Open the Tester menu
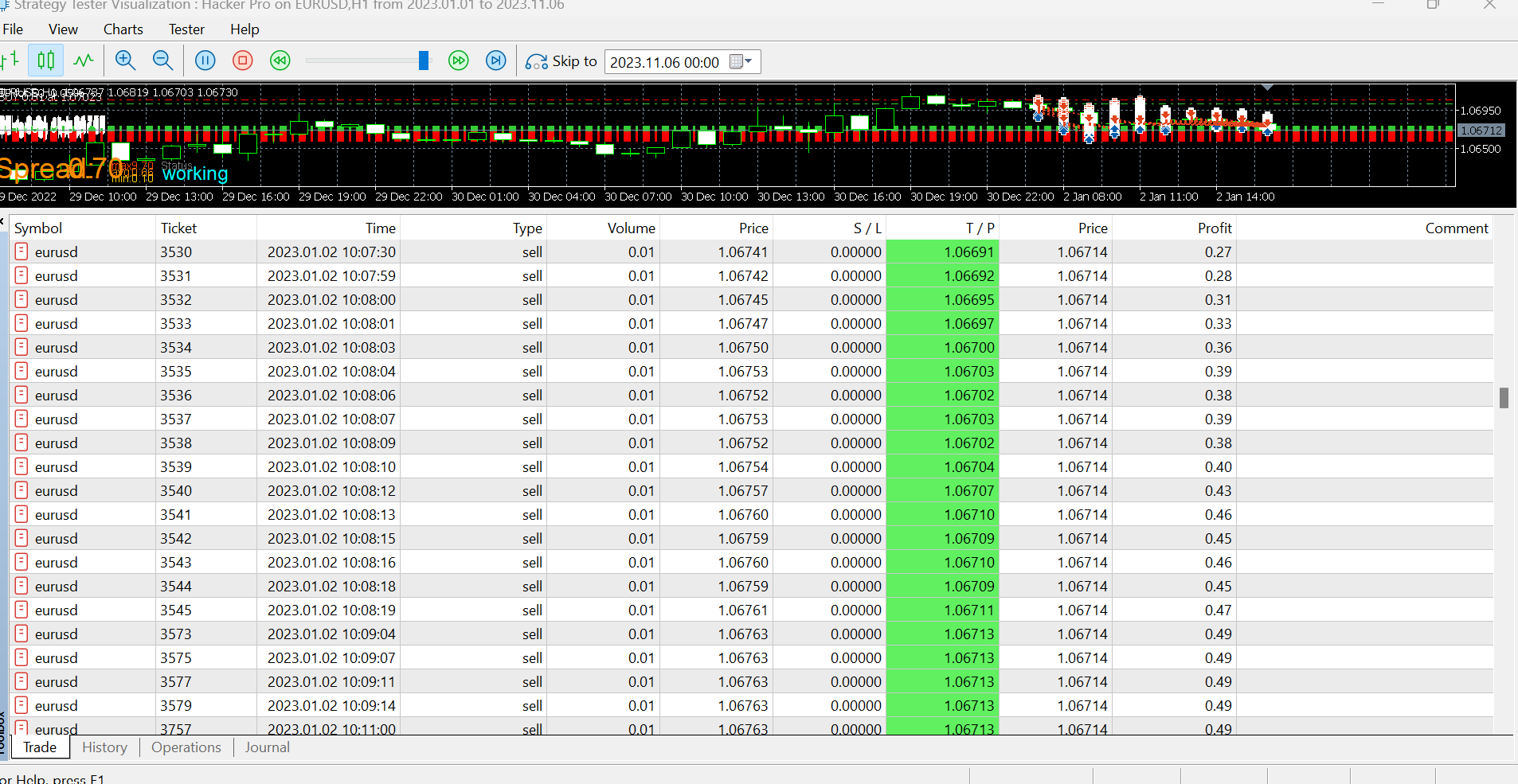The width and height of the screenshot is (1518, 784). click(186, 29)
